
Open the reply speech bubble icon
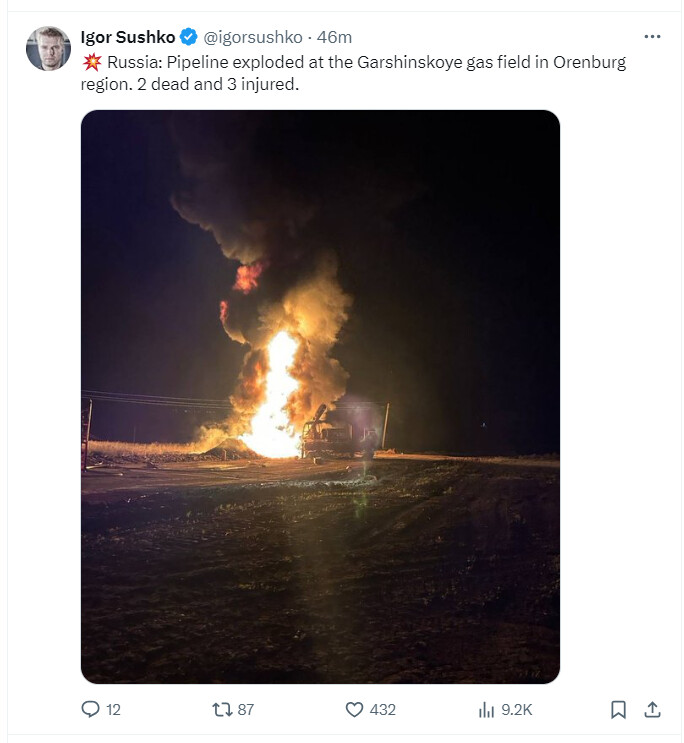pos(90,709)
